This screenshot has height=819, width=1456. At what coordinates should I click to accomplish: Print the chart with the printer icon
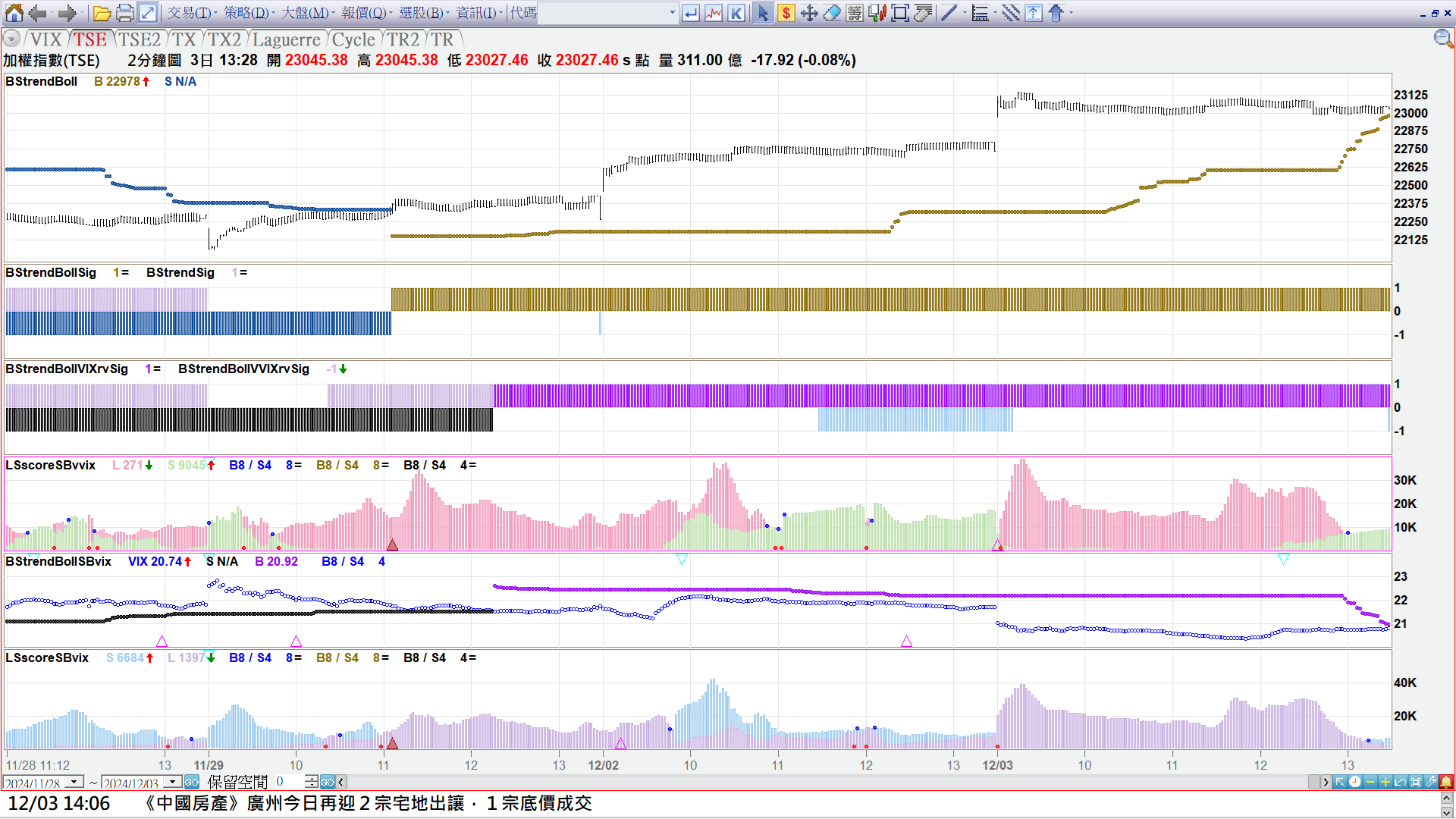coord(125,13)
